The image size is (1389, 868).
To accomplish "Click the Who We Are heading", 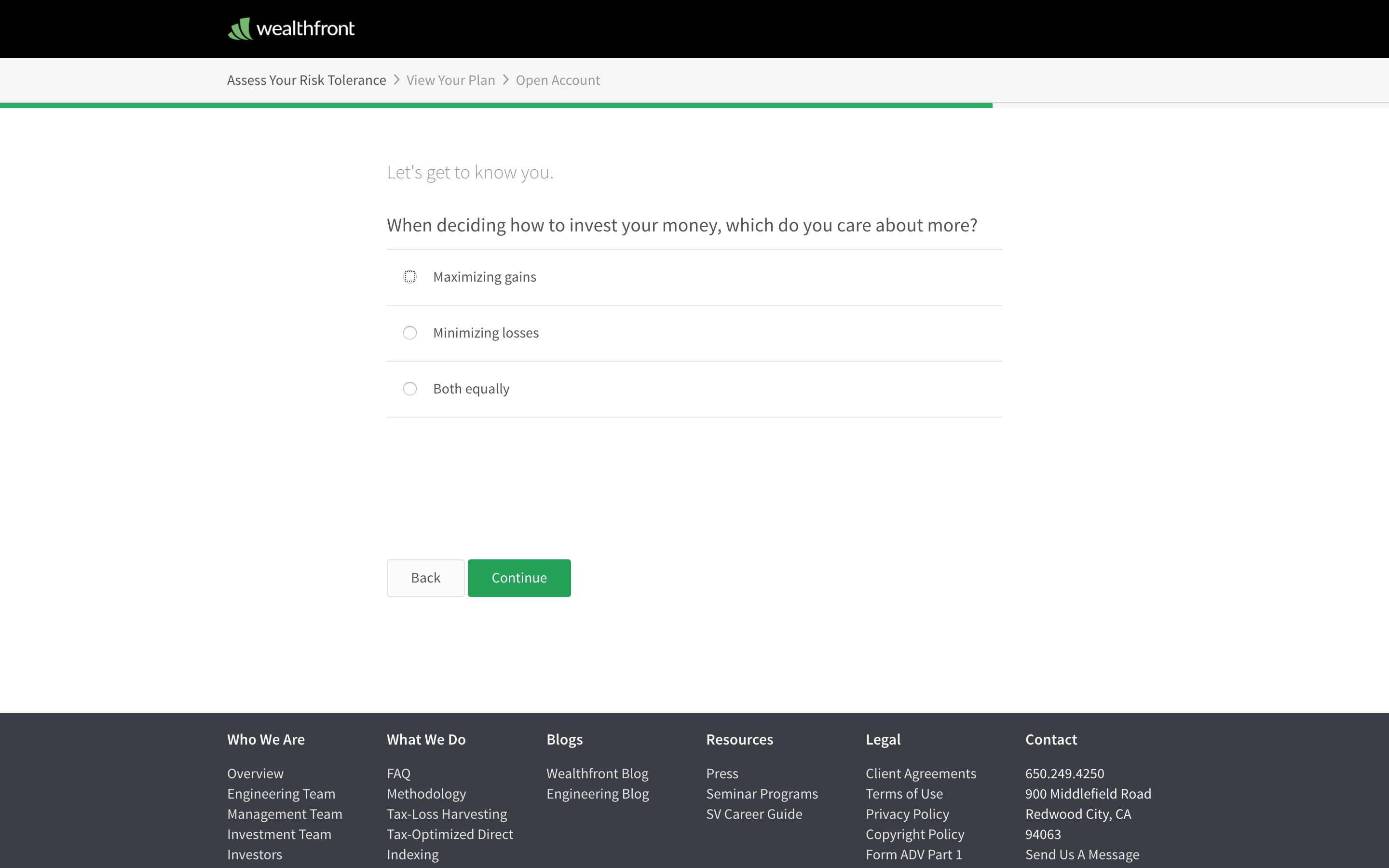I will [266, 739].
